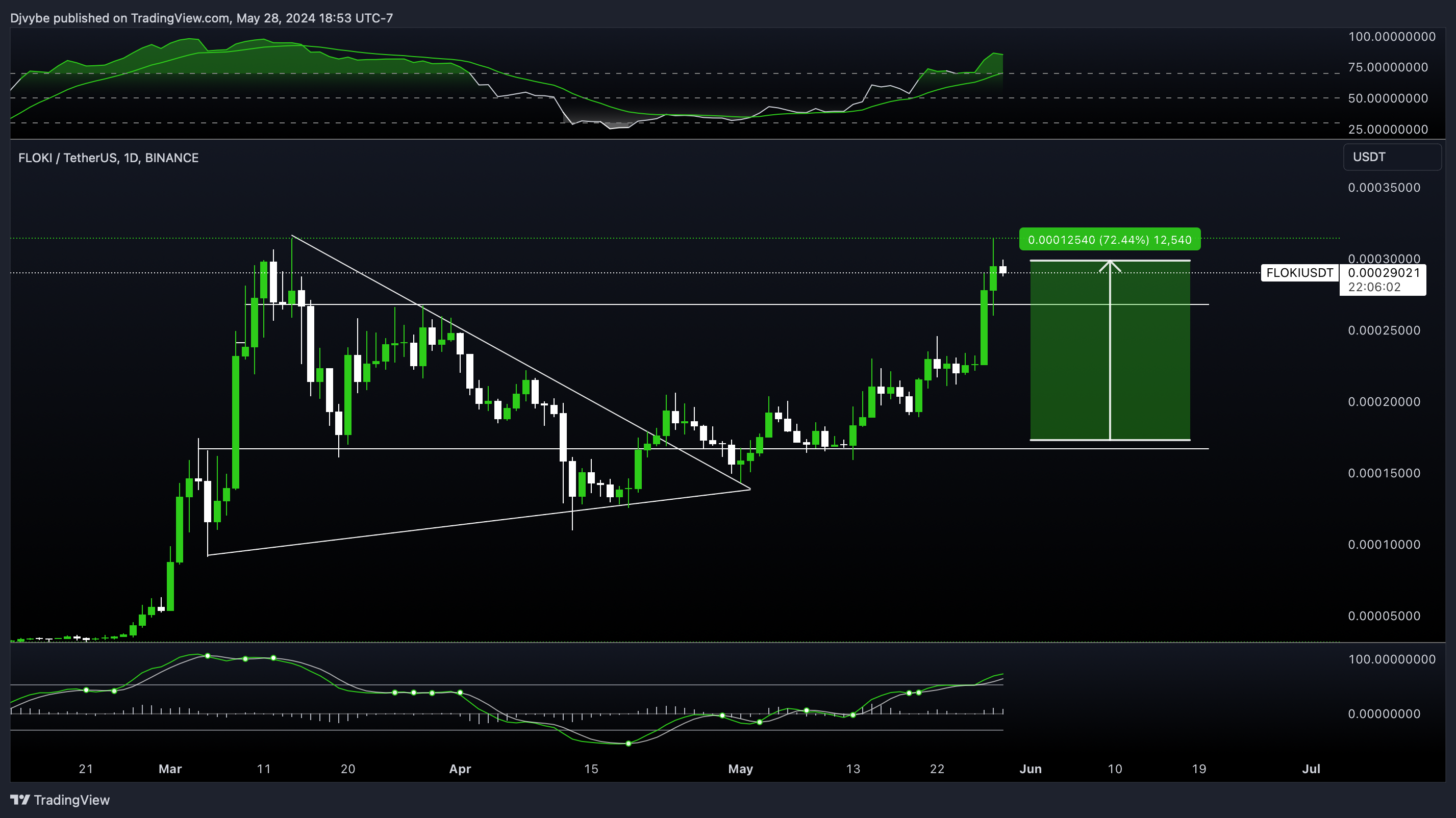This screenshot has width=1456, height=818.
Task: Click the 22 date label on time axis
Action: point(937,769)
